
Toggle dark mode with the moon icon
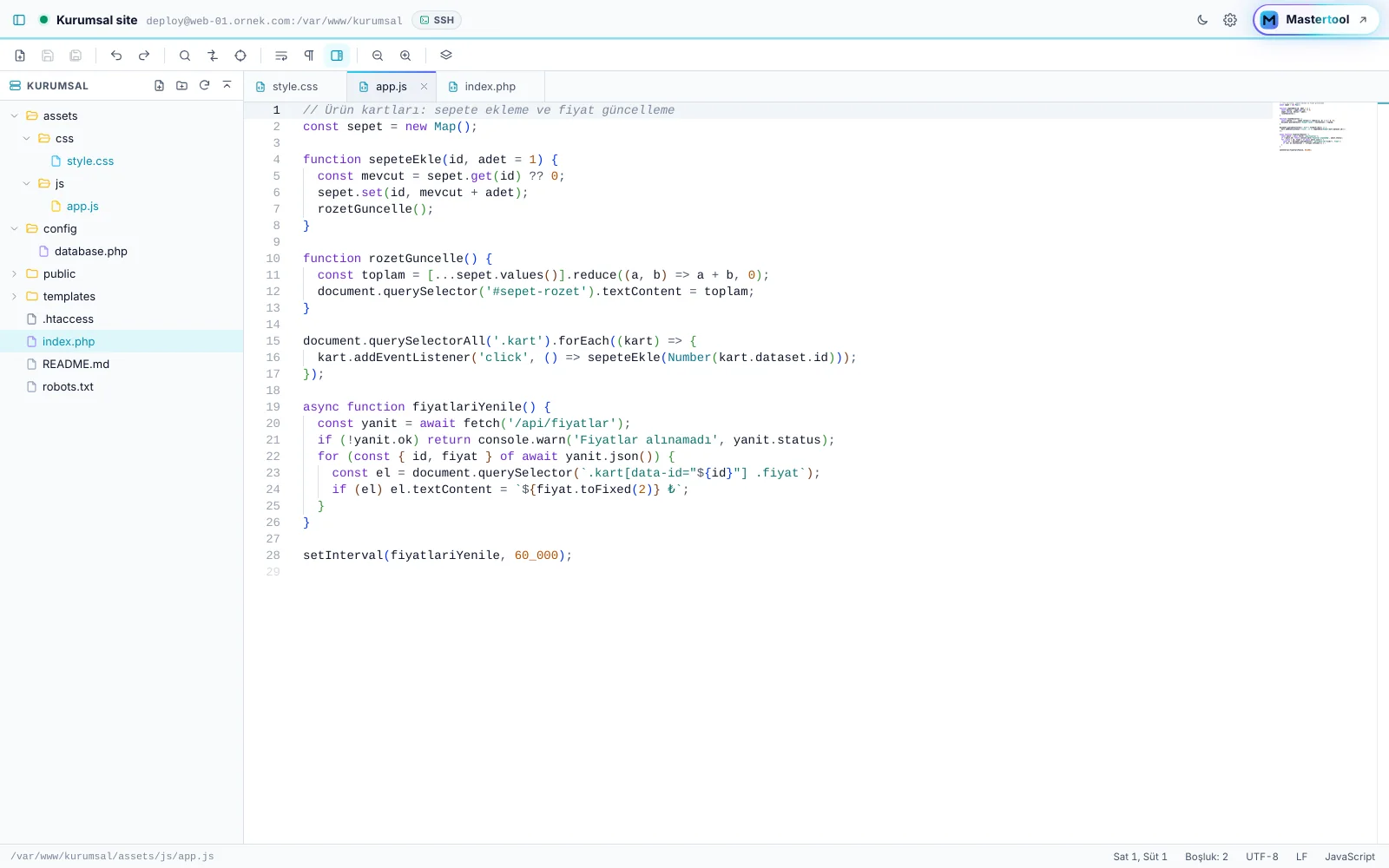[1202, 20]
